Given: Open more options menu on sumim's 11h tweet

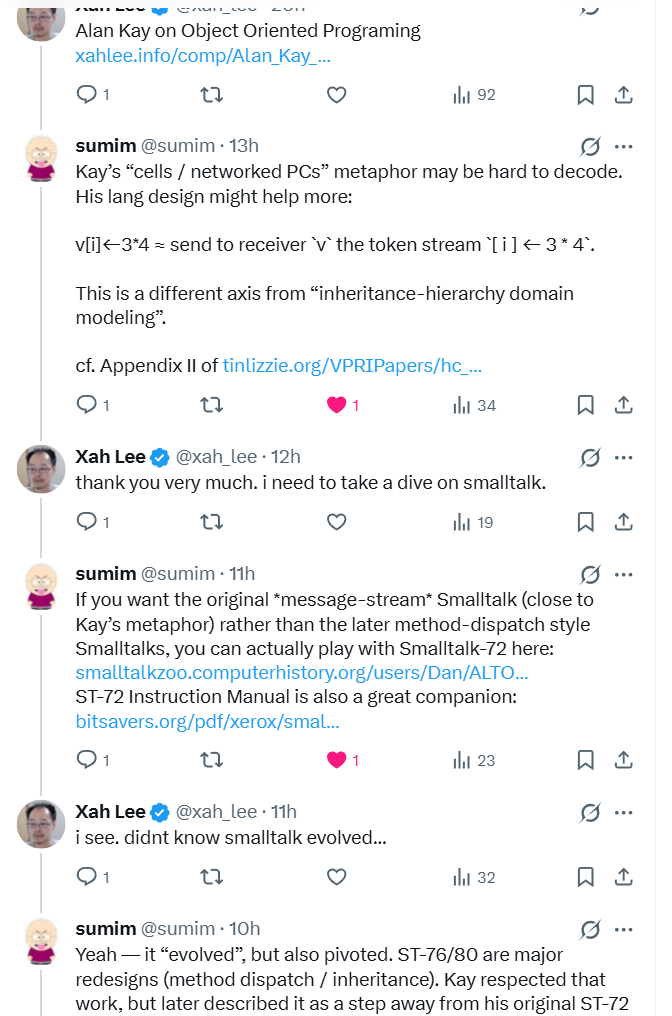Looking at the screenshot, I should (624, 575).
